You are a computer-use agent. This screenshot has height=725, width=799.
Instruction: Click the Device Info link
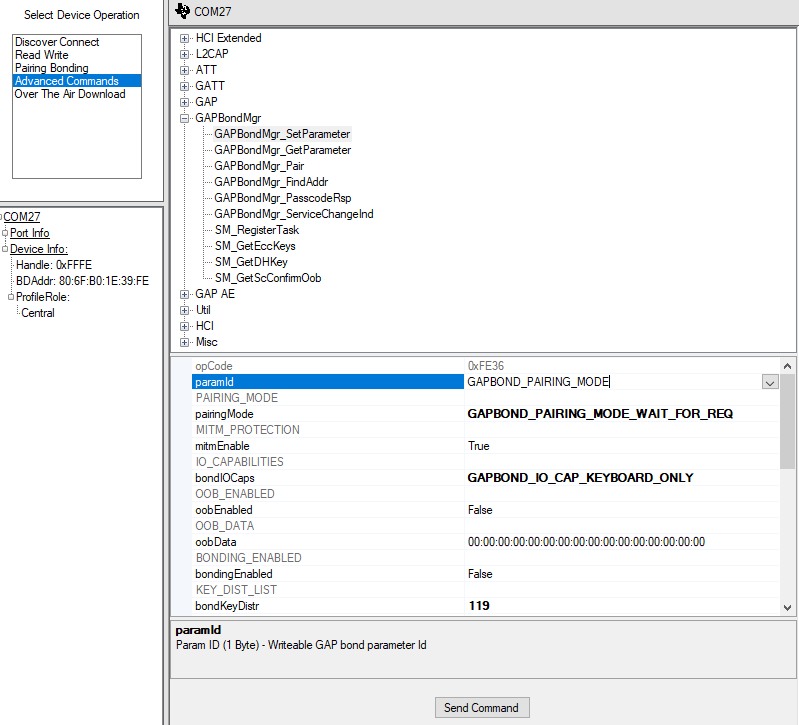point(39,249)
